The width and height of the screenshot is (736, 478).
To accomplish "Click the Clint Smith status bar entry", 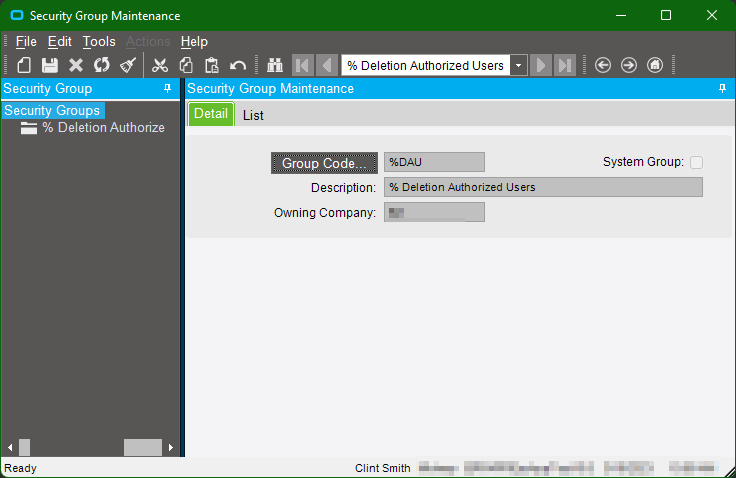I will click(x=383, y=468).
